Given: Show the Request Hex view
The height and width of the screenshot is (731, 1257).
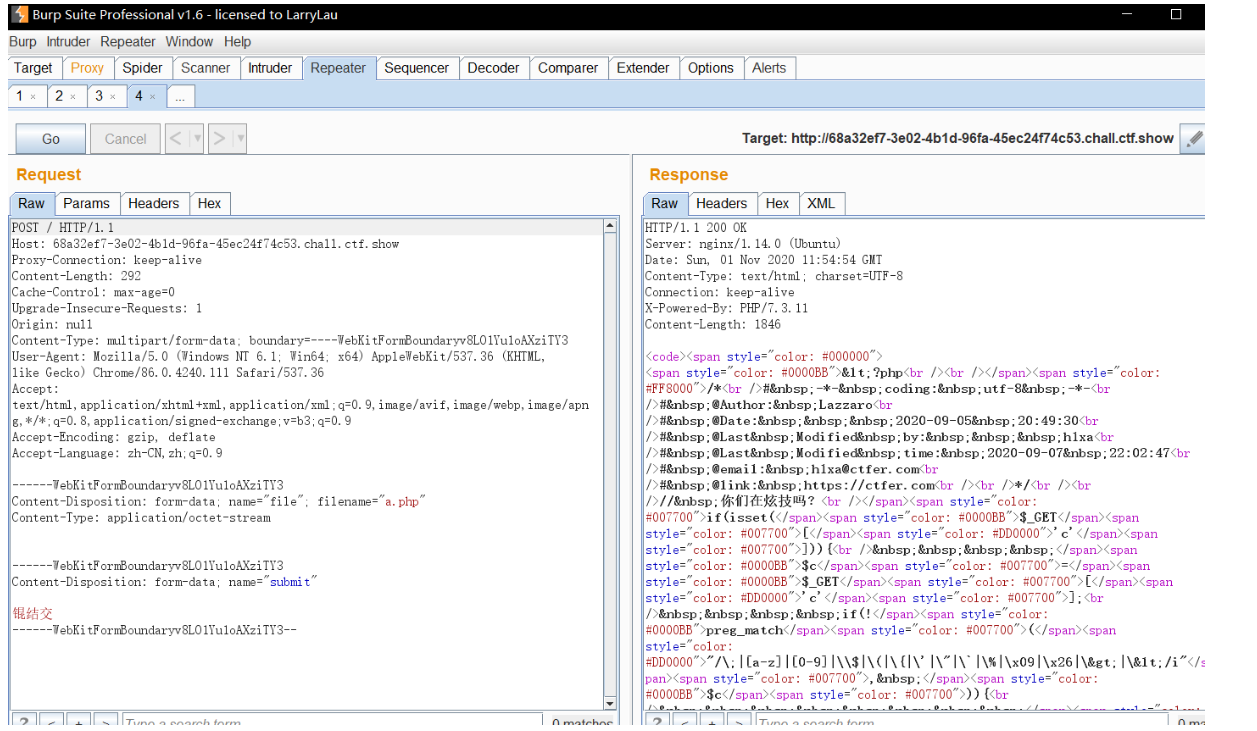Looking at the screenshot, I should (210, 203).
